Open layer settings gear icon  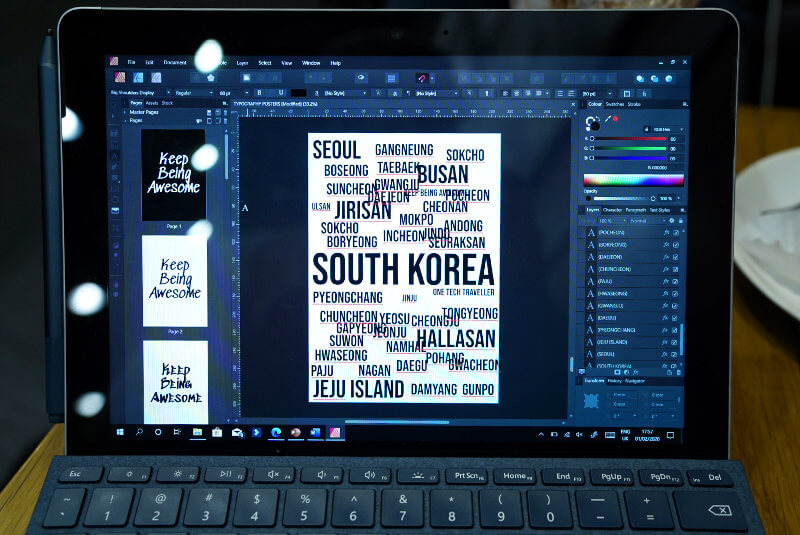(x=671, y=221)
